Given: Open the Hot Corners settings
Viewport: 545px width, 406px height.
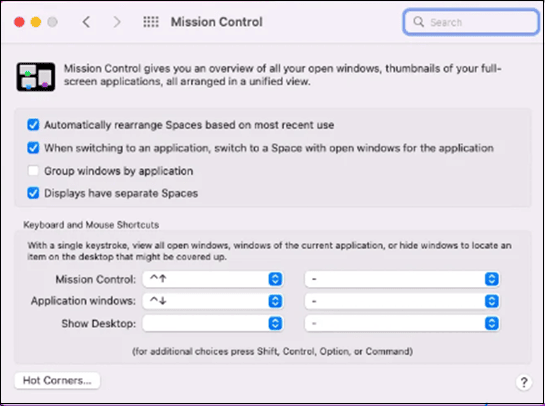Looking at the screenshot, I should click(57, 381).
